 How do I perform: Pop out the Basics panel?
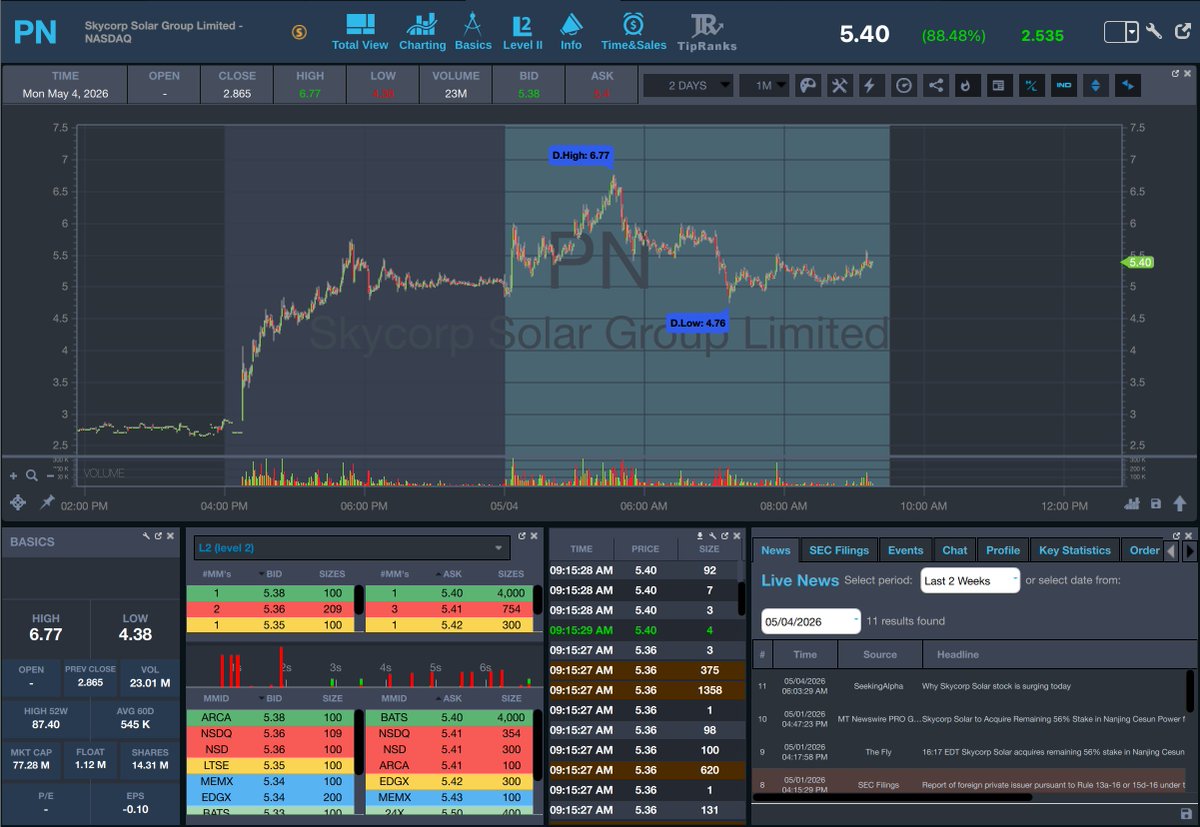[157, 536]
